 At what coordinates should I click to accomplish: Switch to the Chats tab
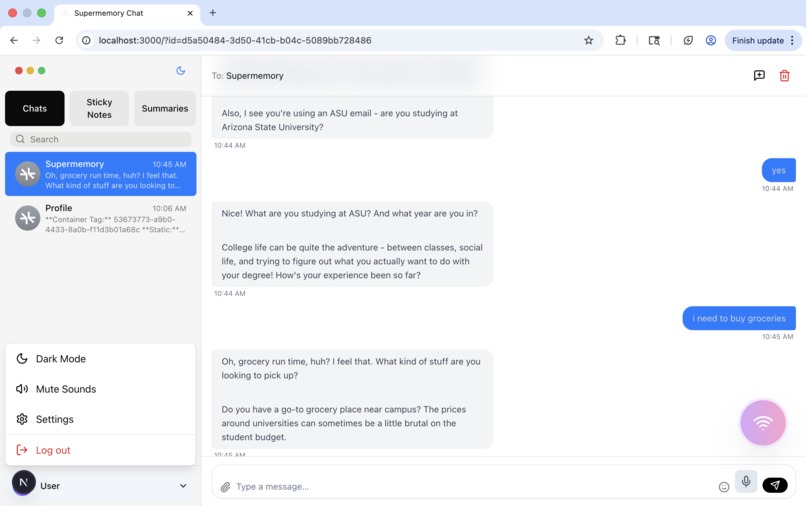34,109
